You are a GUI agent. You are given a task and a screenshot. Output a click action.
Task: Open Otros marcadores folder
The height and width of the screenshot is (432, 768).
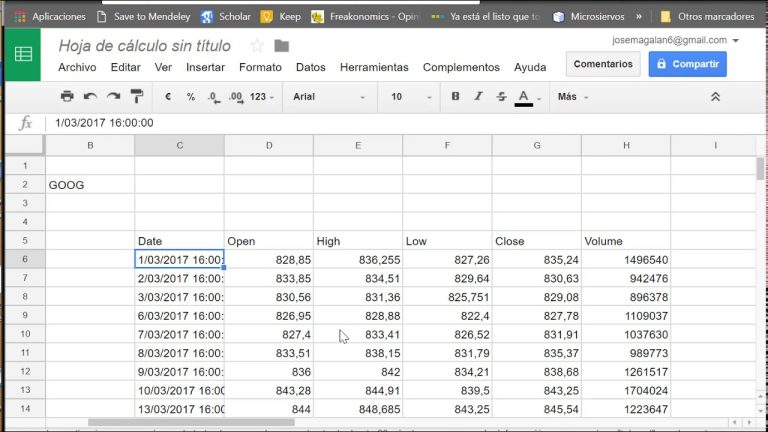pos(707,17)
